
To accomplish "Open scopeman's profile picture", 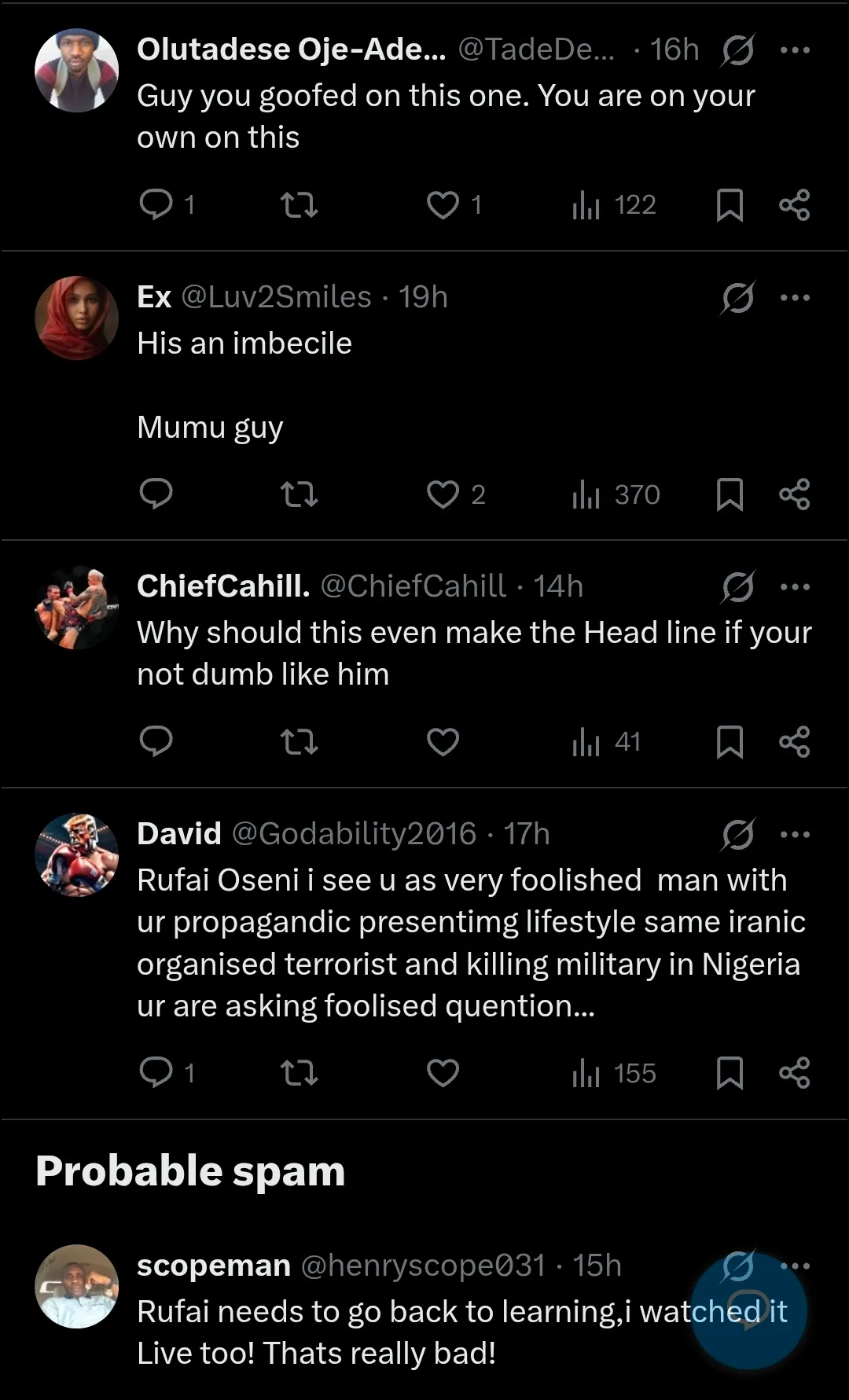I will (76, 1287).
